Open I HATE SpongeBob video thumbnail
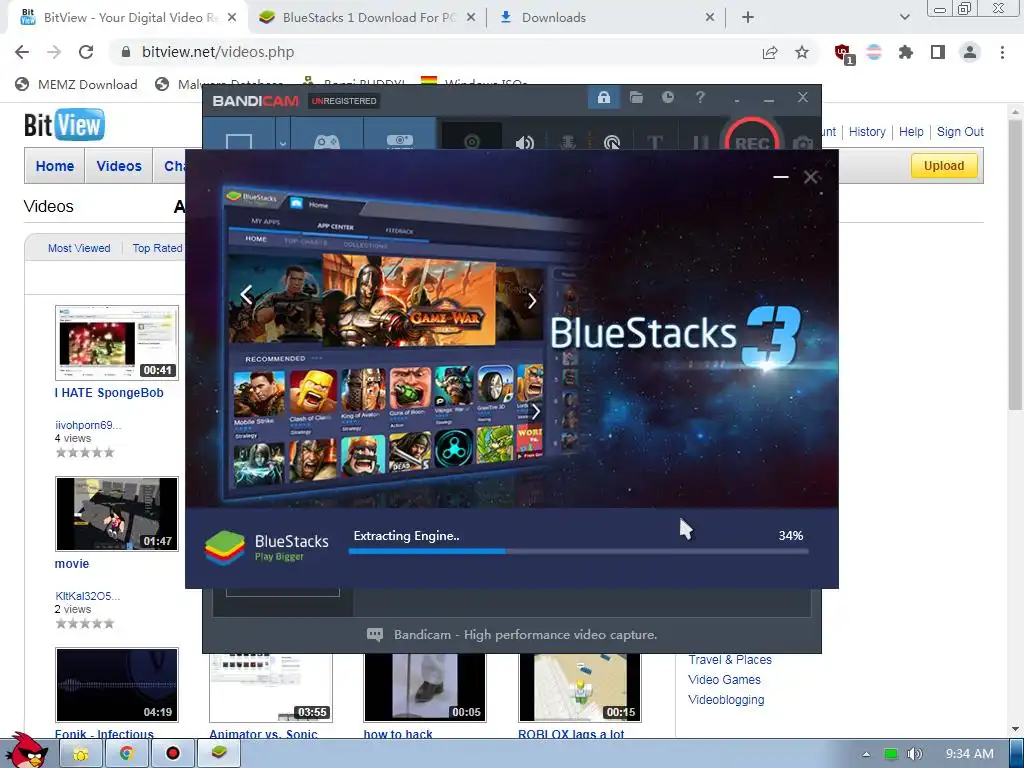 coord(117,343)
